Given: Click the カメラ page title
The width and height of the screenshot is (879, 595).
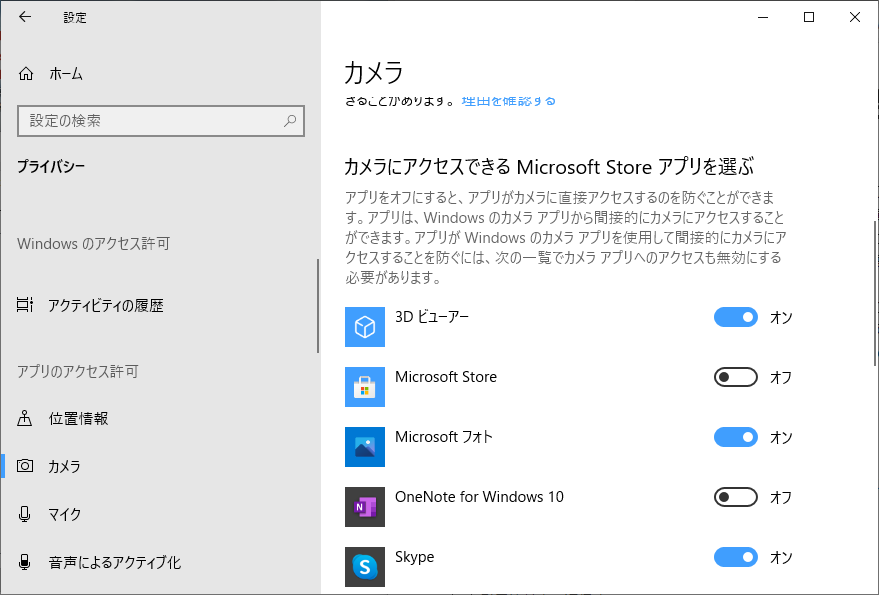Looking at the screenshot, I should tap(373, 72).
